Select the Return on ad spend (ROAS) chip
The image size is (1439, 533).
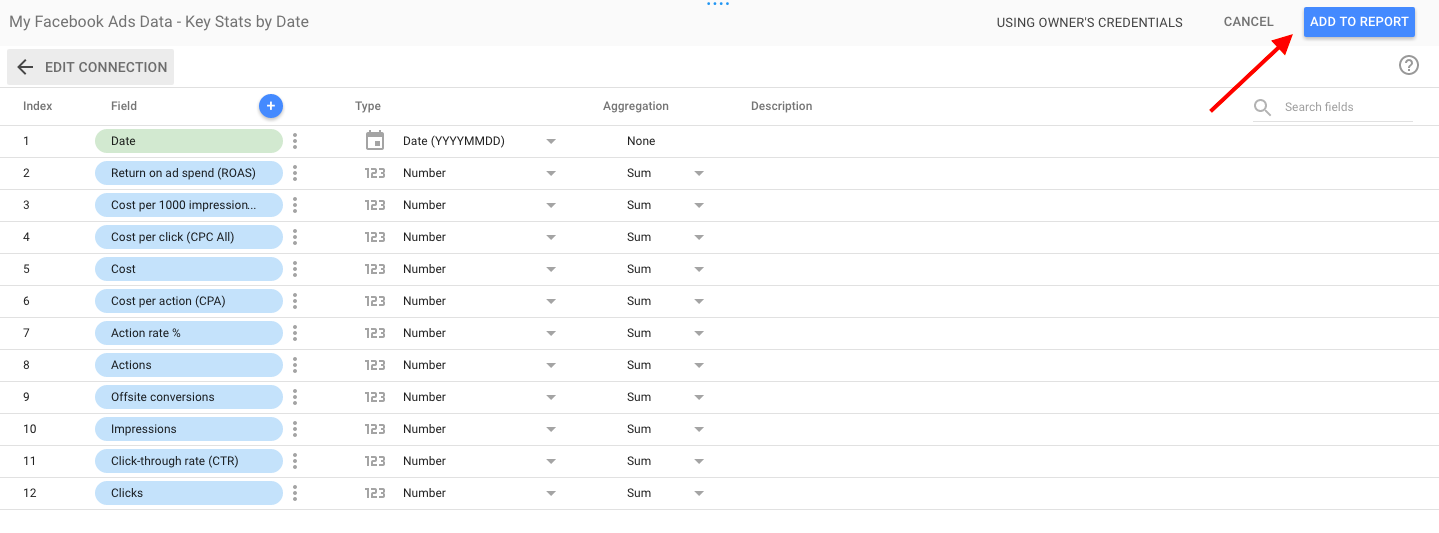point(189,173)
